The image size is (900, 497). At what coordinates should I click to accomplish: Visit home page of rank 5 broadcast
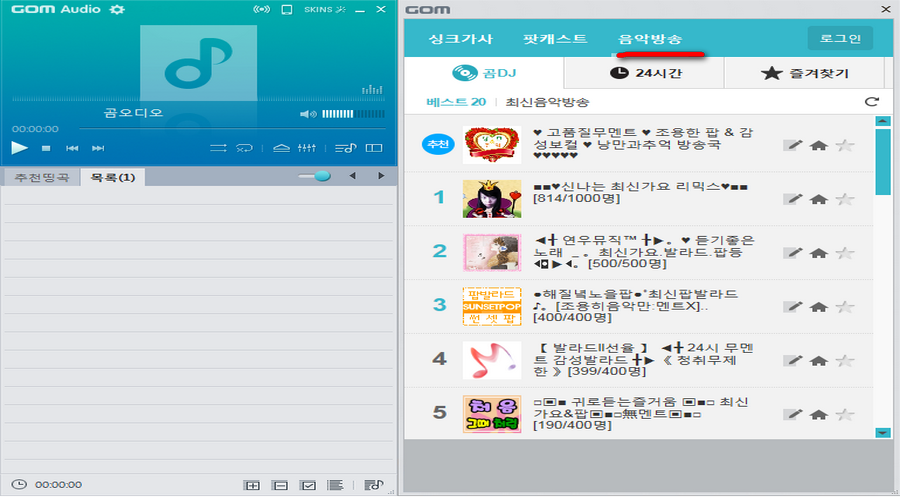coord(818,414)
